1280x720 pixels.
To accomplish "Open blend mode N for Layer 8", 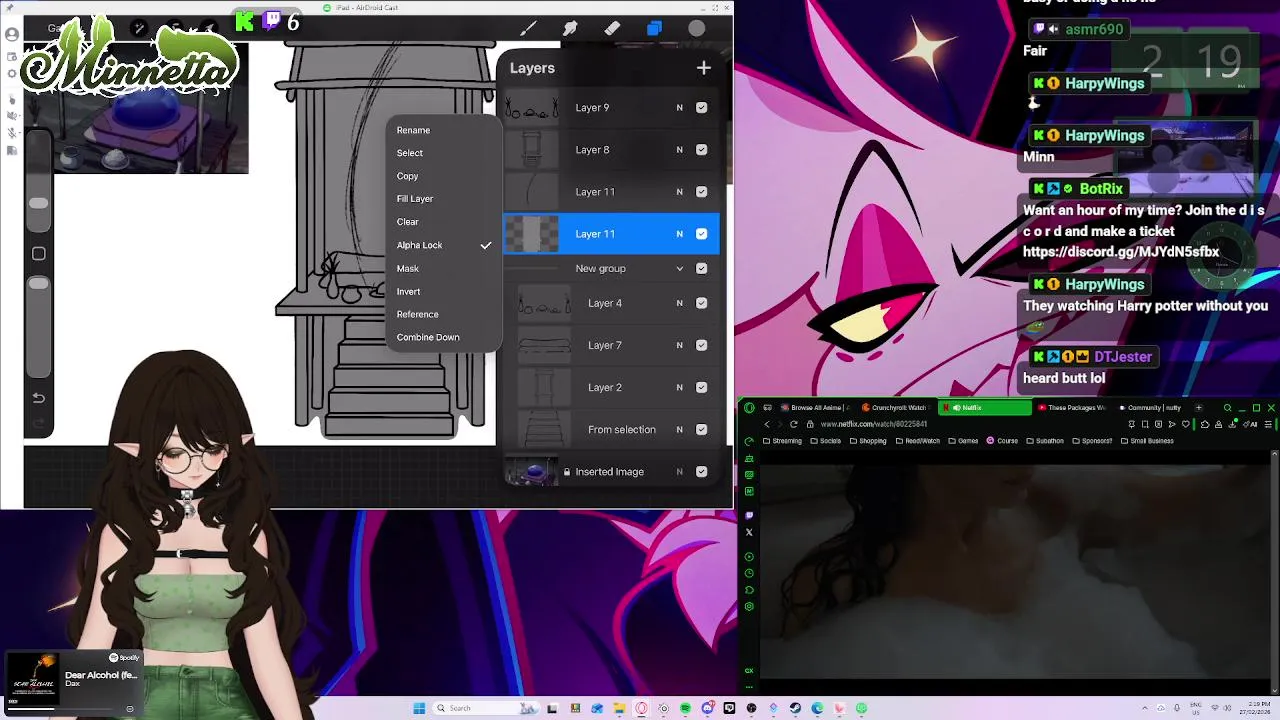I will [679, 150].
